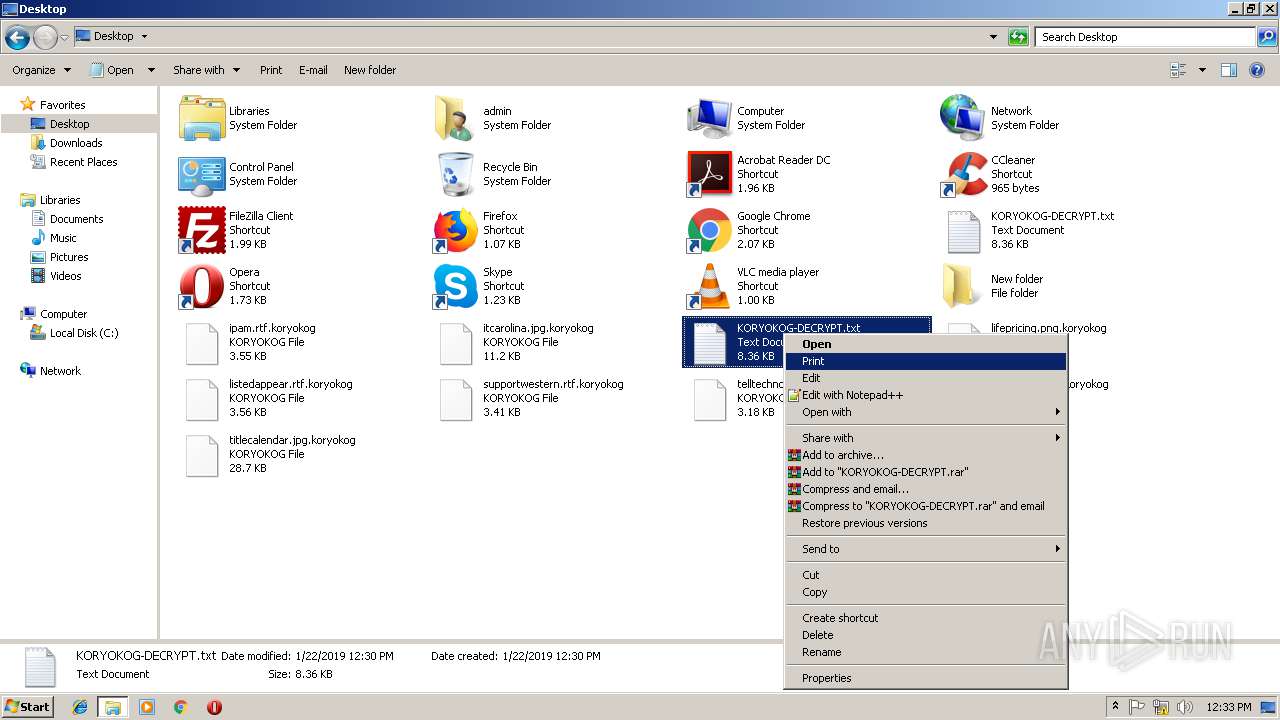
Task: Select the ipam.rtf.koryokog file icon
Action: point(201,343)
